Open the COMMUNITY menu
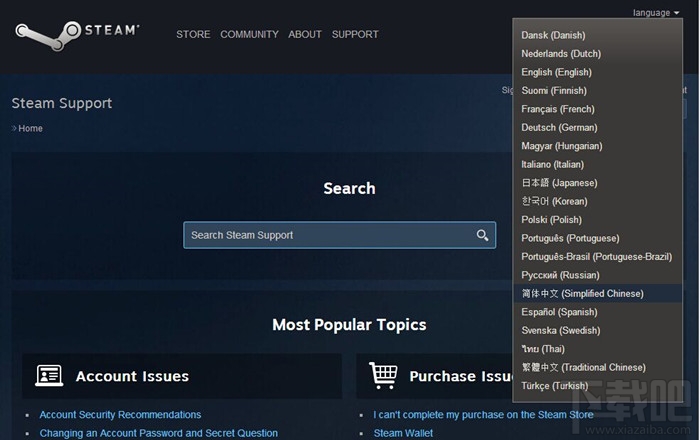The image size is (700, 440). 249,34
